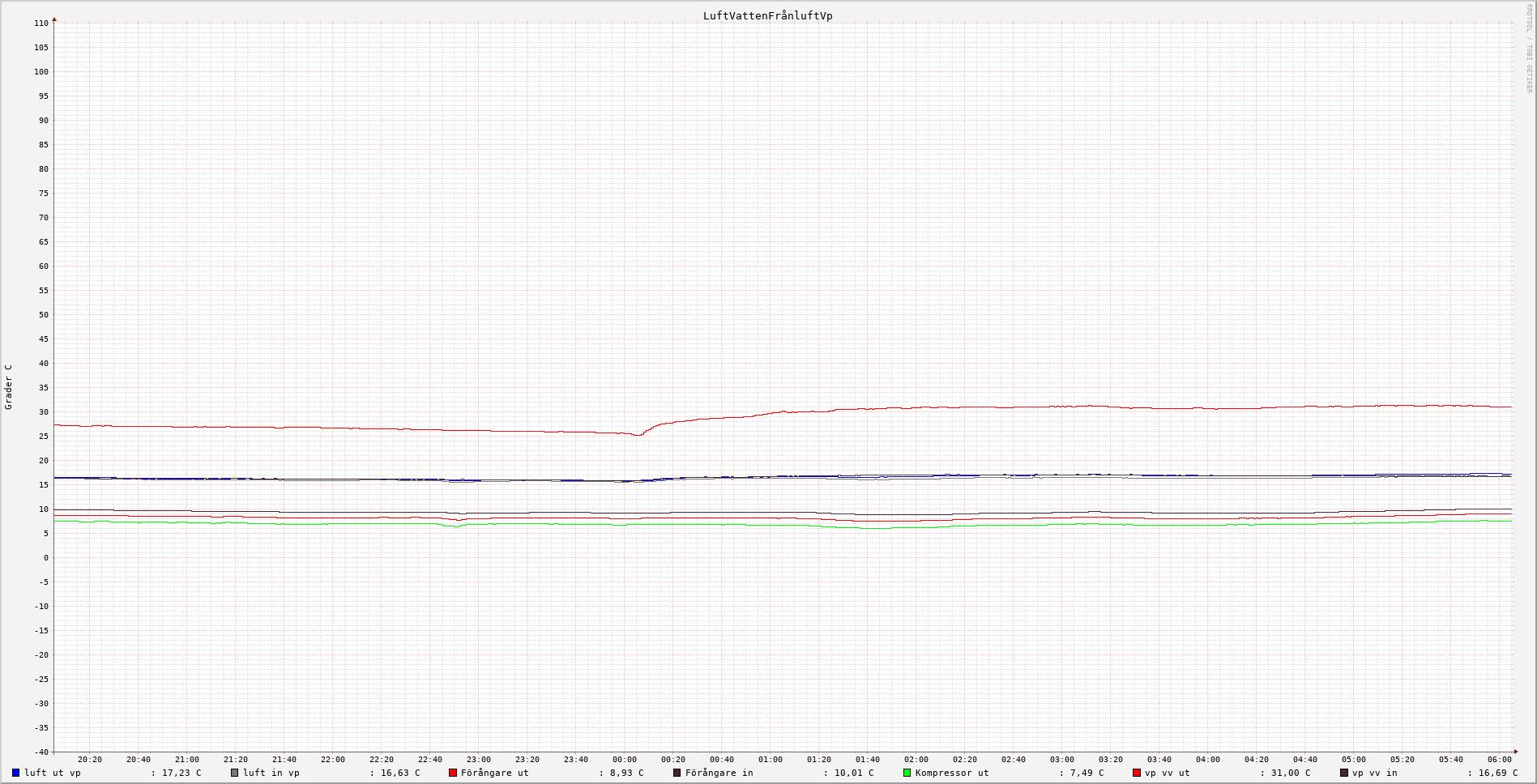Screen dimensions: 1537x784
Task: Click the y-axis arrowhead at top left
Action: click(x=54, y=19)
